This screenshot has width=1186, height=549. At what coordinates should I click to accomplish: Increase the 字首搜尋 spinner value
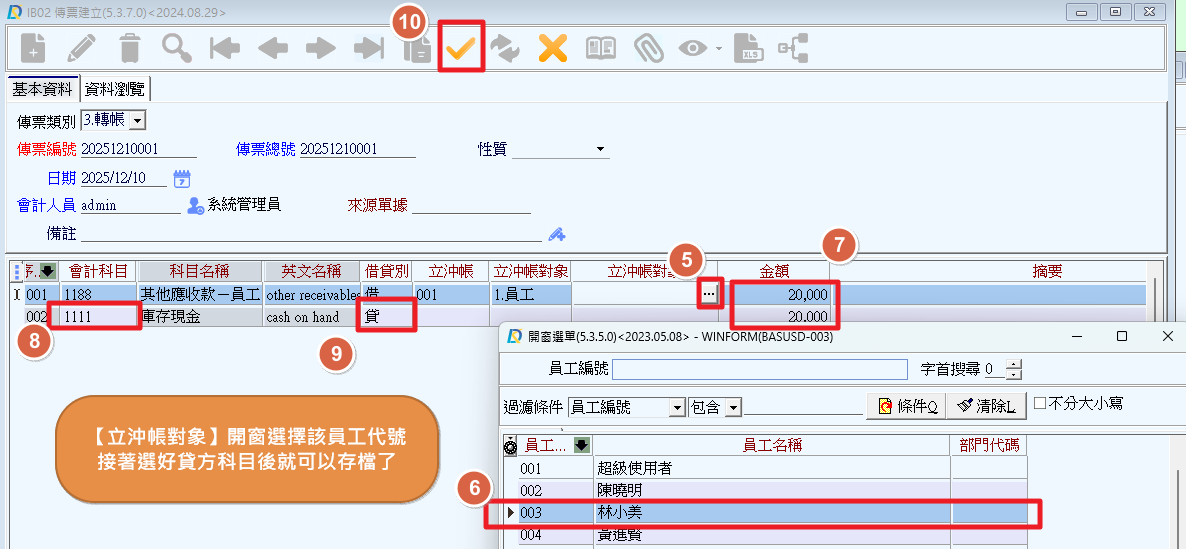coord(1015,365)
